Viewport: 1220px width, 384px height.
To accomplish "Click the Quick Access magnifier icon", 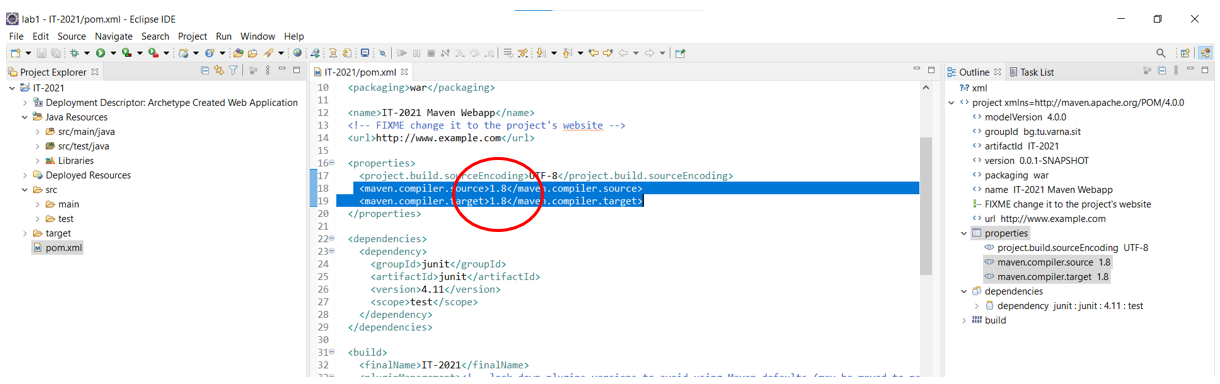I will (x=1161, y=53).
